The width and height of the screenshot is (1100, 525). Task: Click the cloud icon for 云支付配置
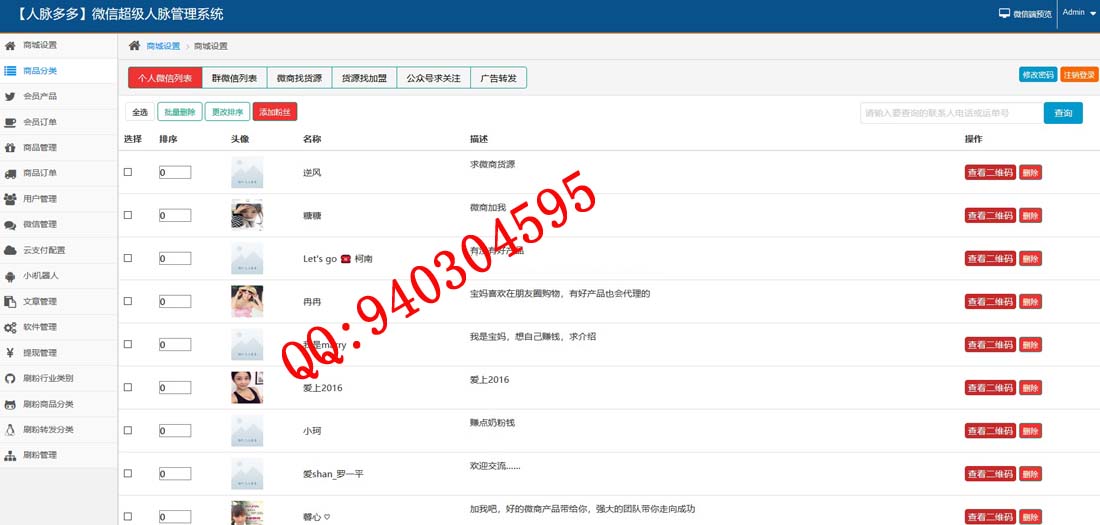pos(10,251)
